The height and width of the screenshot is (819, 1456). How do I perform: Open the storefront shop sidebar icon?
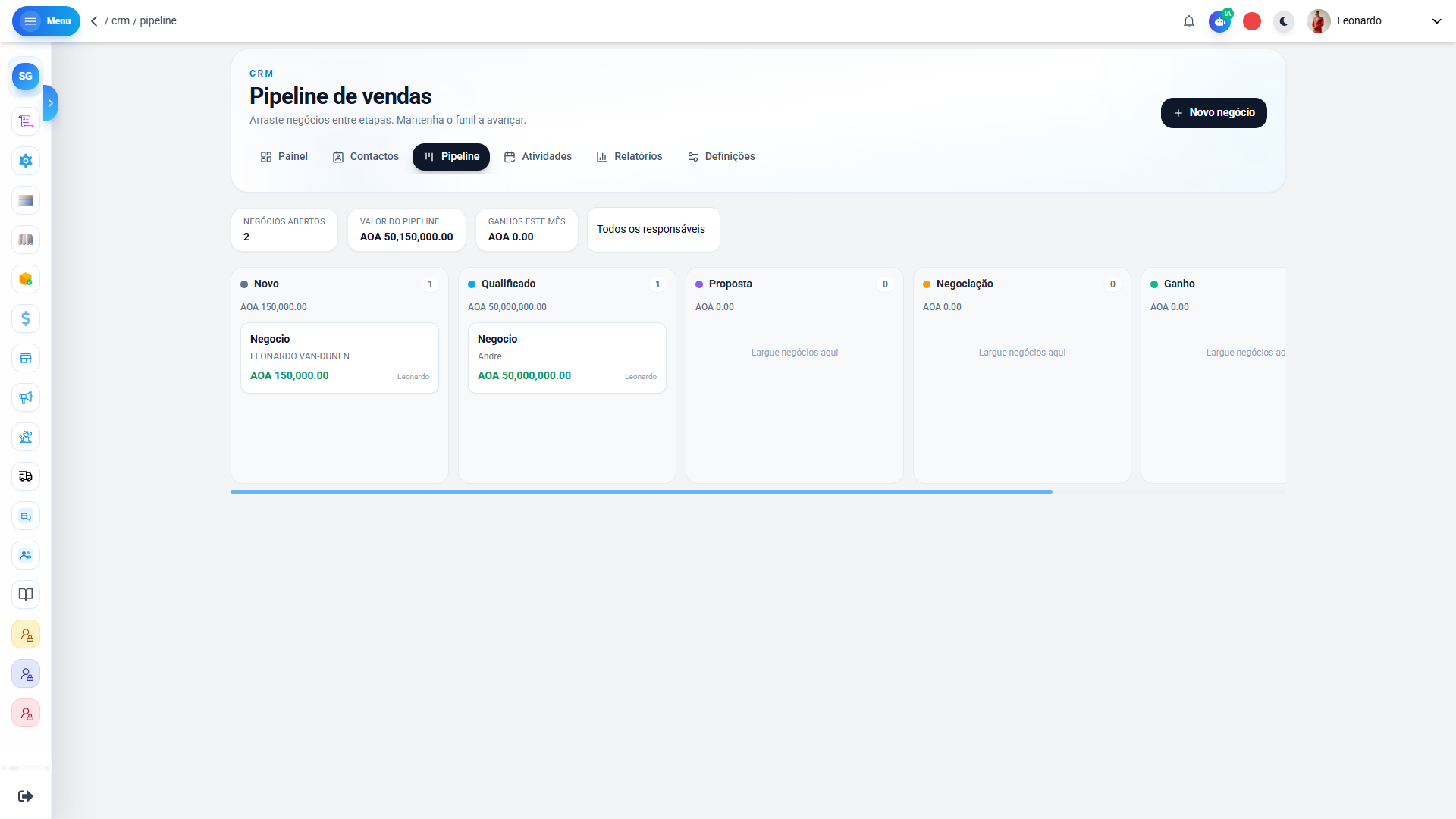pyautogui.click(x=26, y=358)
